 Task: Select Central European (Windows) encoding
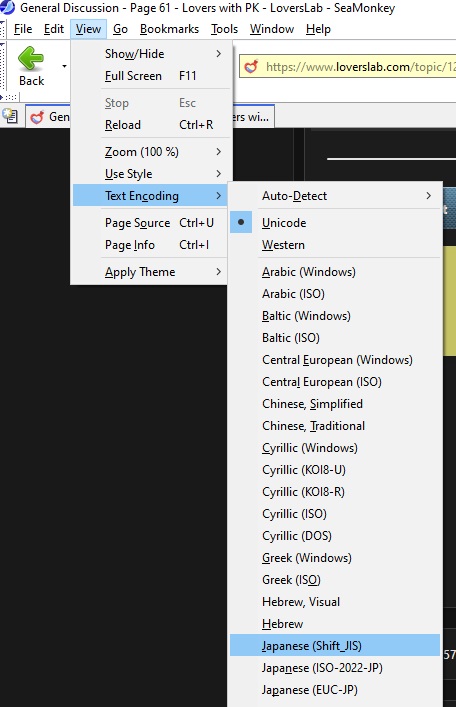coord(335,360)
